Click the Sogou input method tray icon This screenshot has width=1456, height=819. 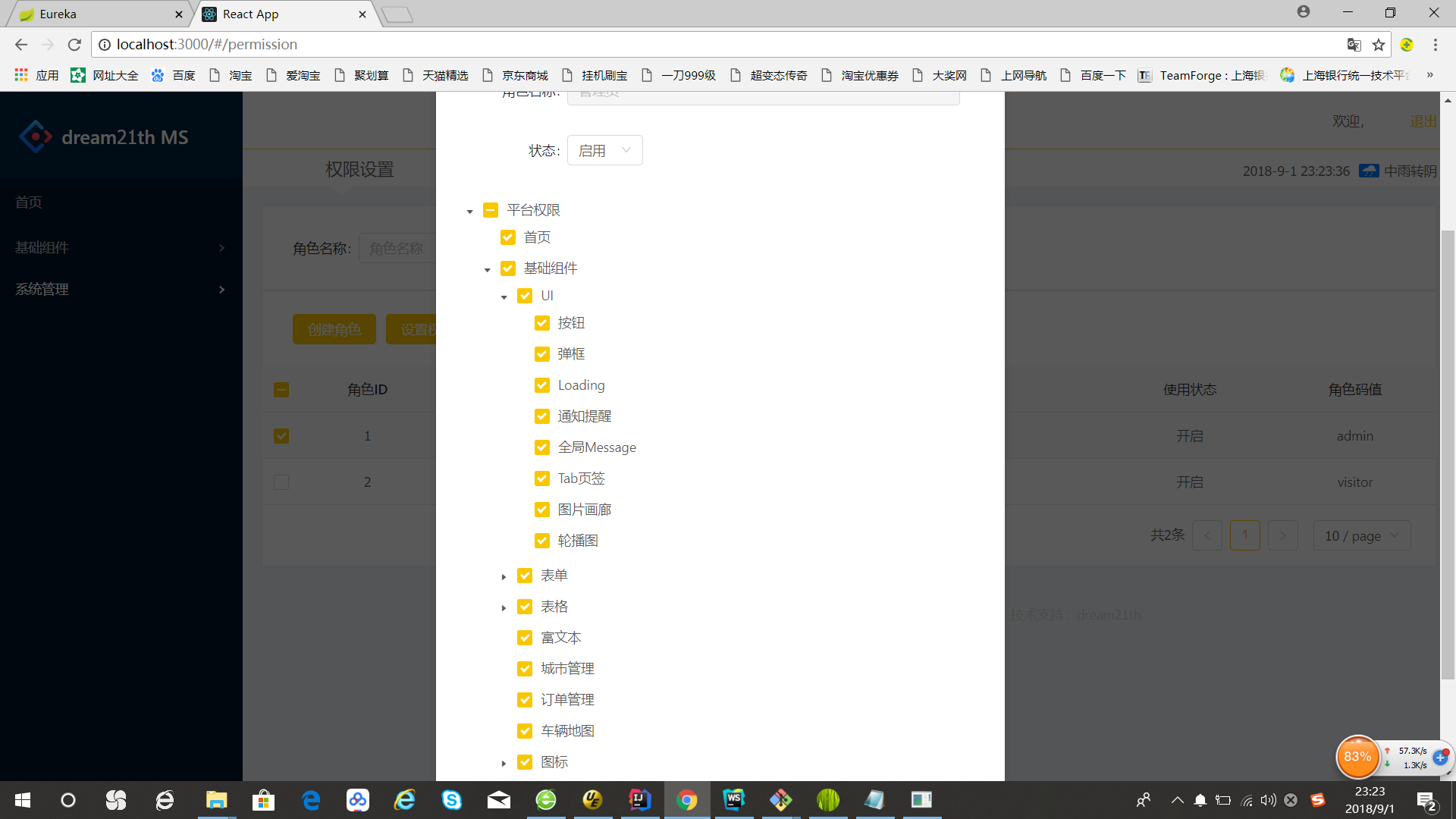tap(1318, 800)
